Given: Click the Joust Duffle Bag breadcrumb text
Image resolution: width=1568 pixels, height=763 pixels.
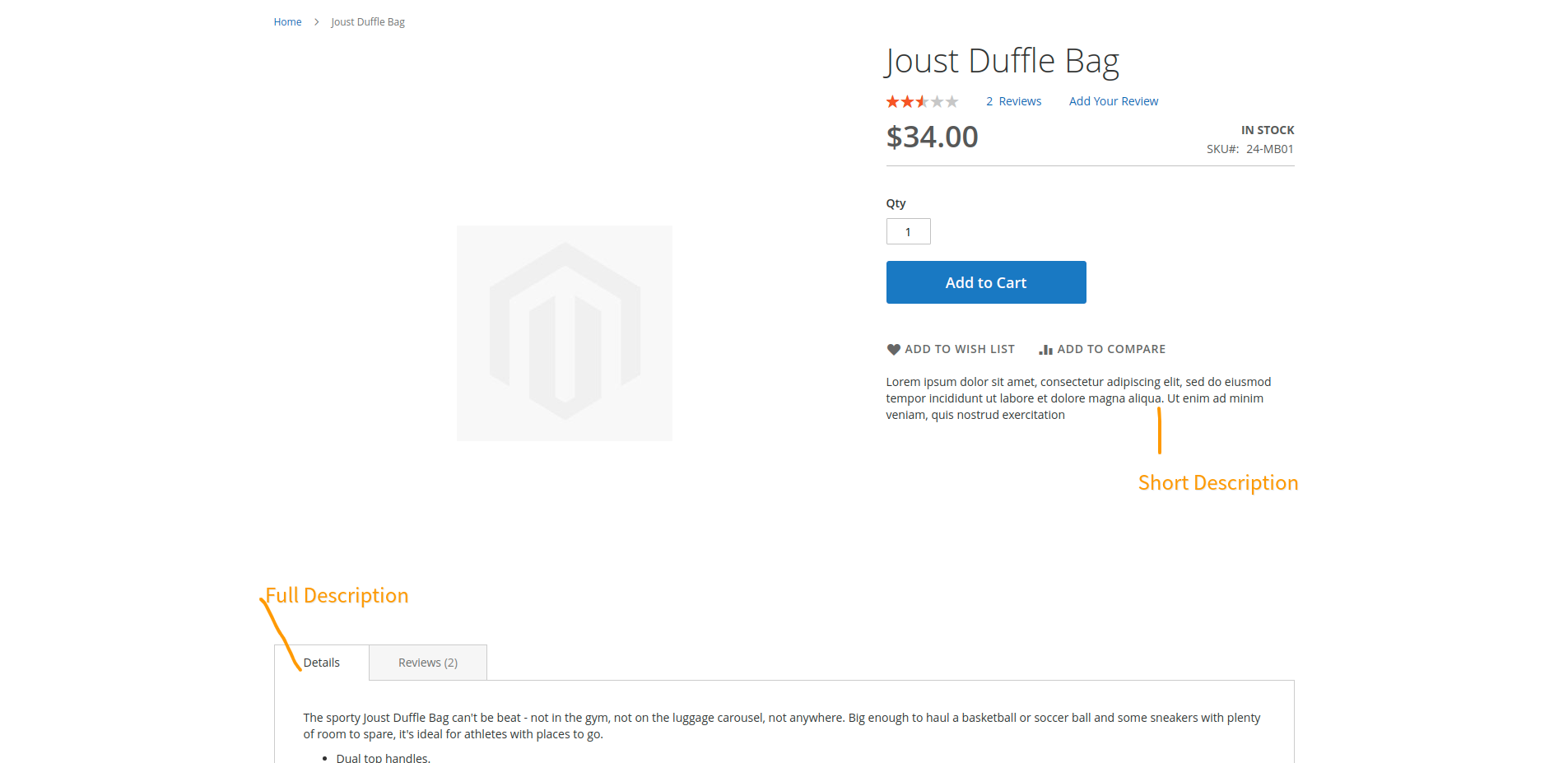Looking at the screenshot, I should coord(368,22).
